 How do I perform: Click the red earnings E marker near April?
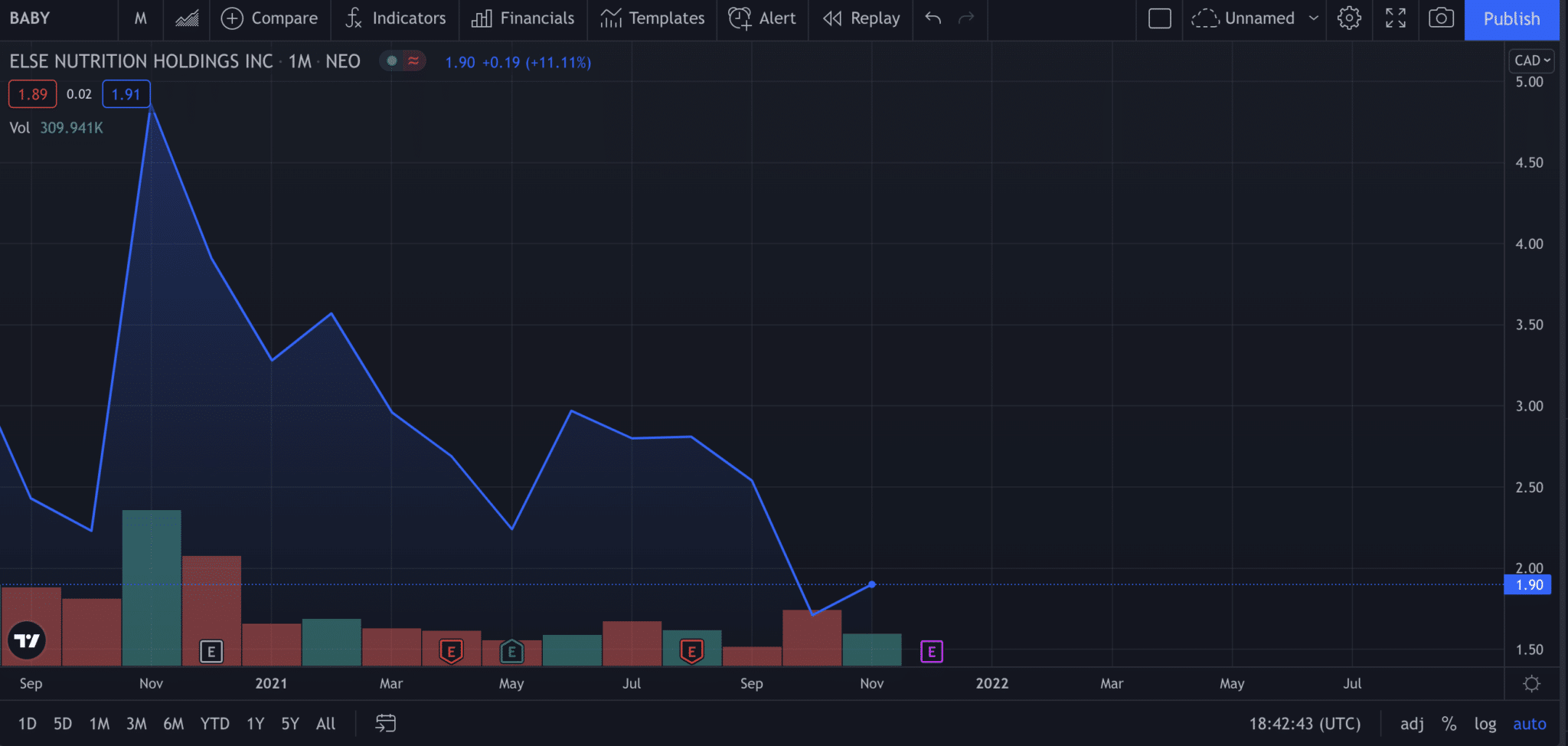tap(452, 652)
